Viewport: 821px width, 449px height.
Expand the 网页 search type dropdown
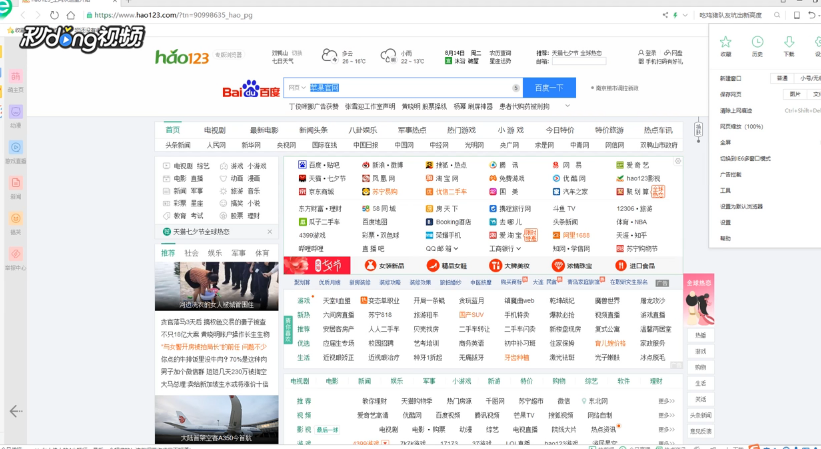297,87
